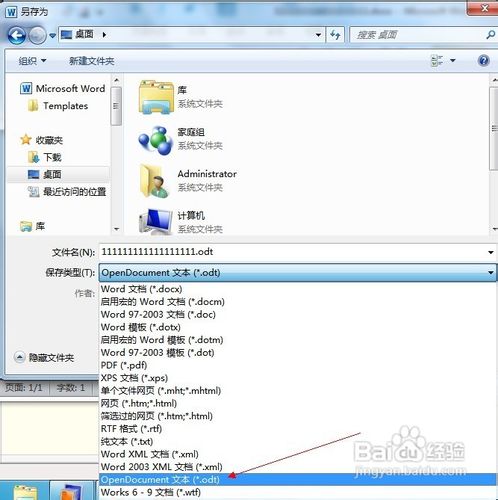Choose Works 6 - 9 文档 (*.wtf)
Screen dimensions: 498x500
point(297,492)
